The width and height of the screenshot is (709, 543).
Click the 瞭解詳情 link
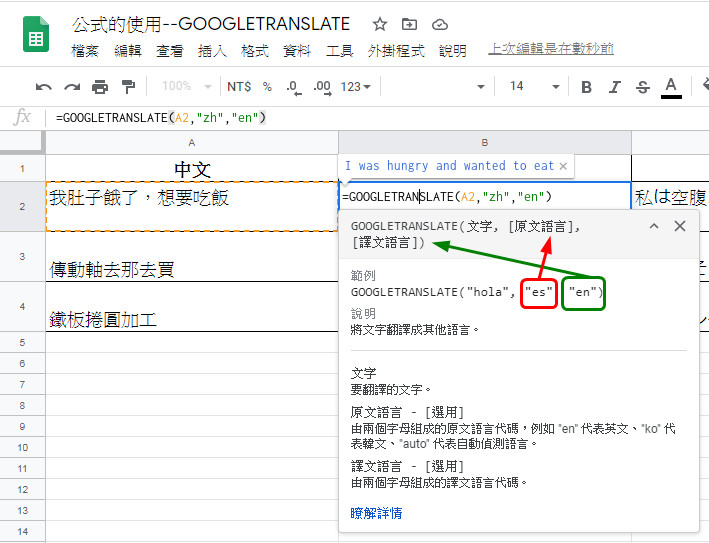(x=376, y=513)
